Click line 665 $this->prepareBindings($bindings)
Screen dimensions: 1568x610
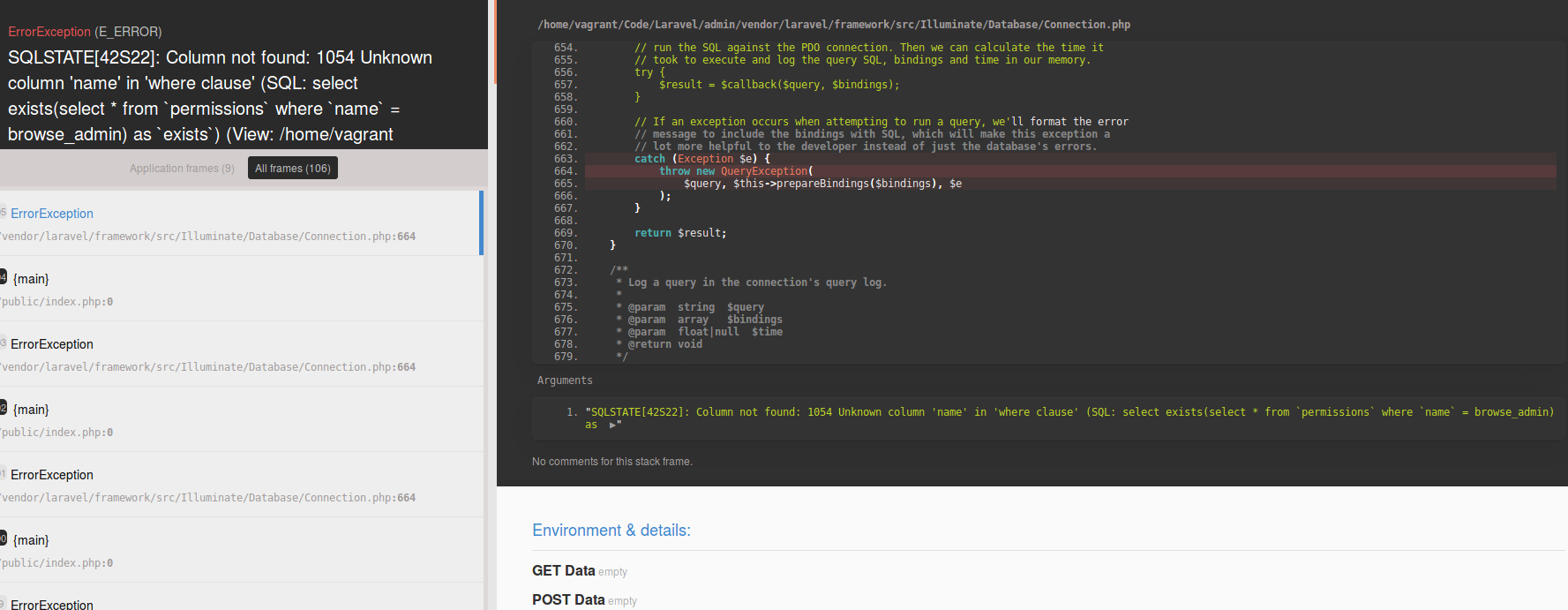[822, 184]
